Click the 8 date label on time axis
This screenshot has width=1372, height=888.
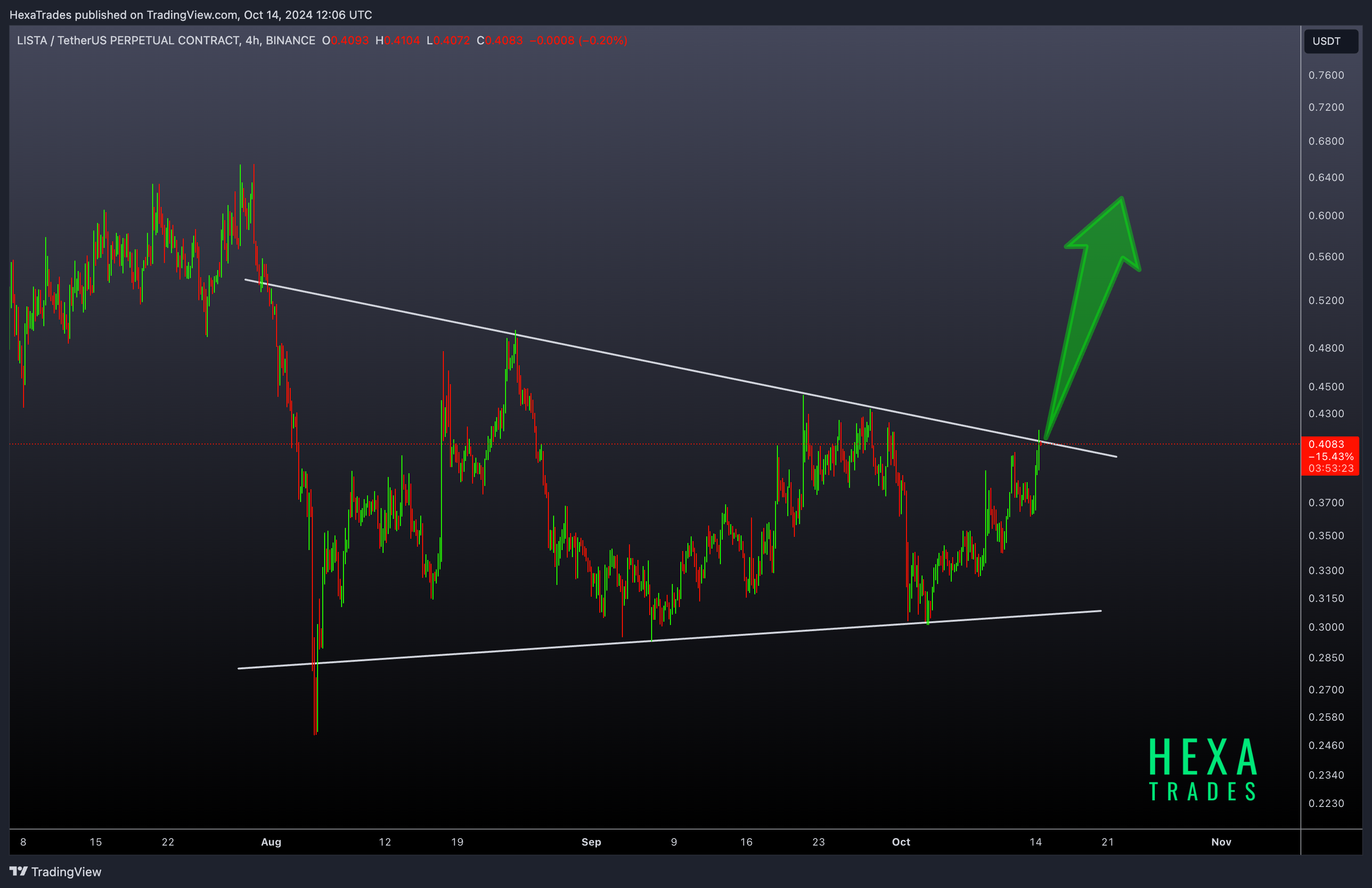click(23, 842)
